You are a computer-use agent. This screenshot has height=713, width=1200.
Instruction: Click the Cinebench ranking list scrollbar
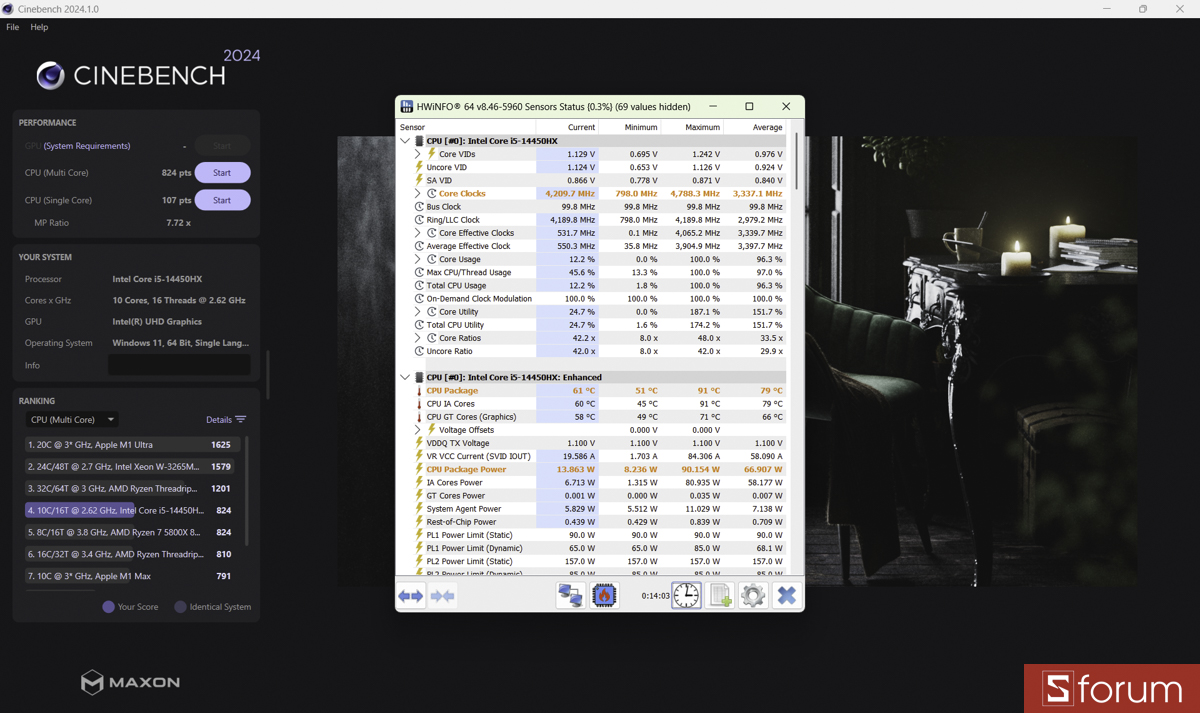click(247, 490)
